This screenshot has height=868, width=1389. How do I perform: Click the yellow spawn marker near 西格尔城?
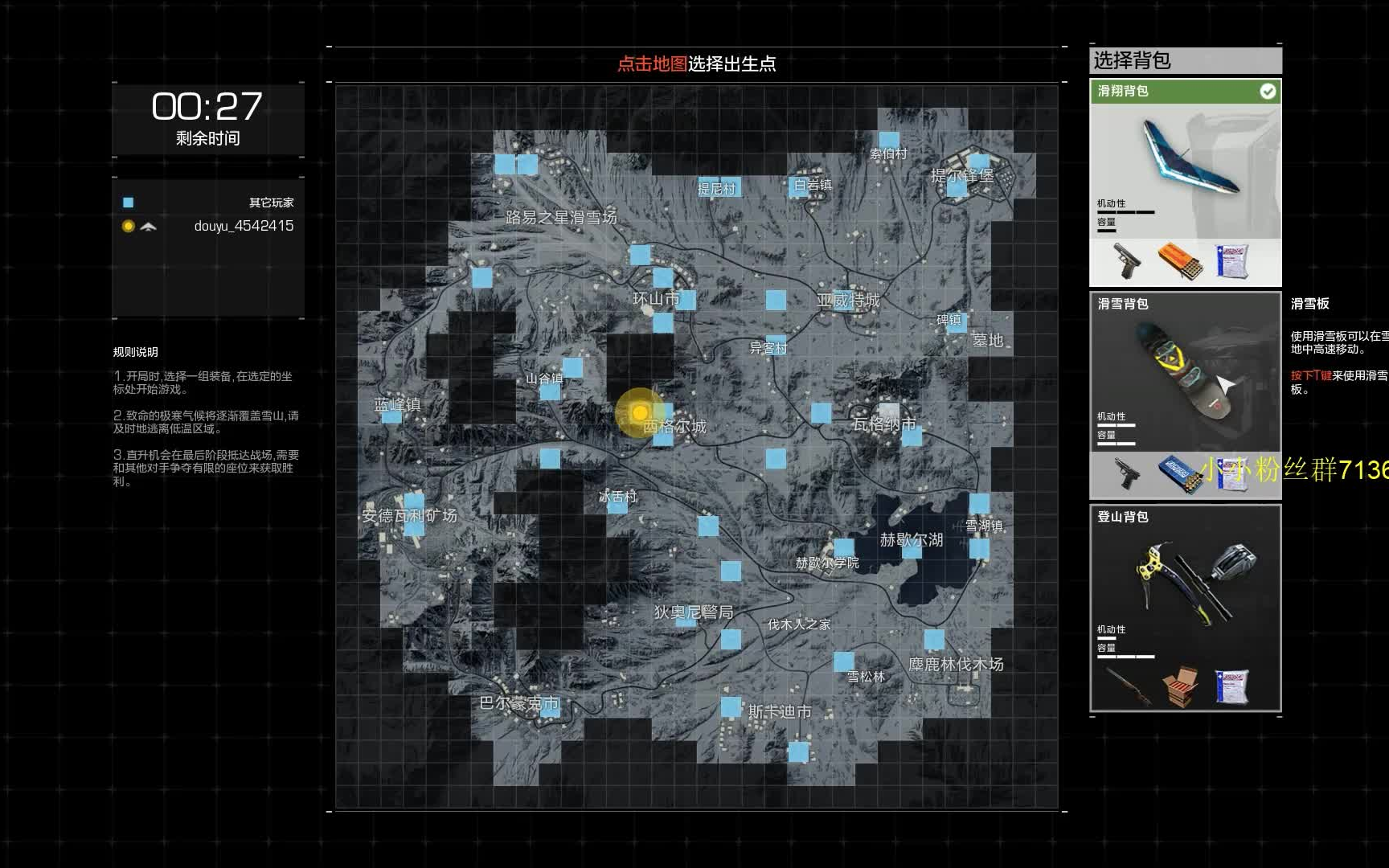[x=640, y=412]
